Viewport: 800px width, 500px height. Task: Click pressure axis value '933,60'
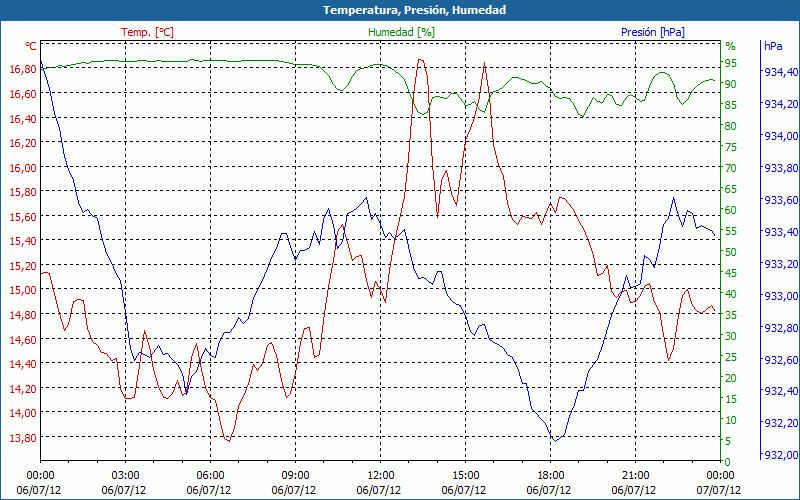(781, 200)
